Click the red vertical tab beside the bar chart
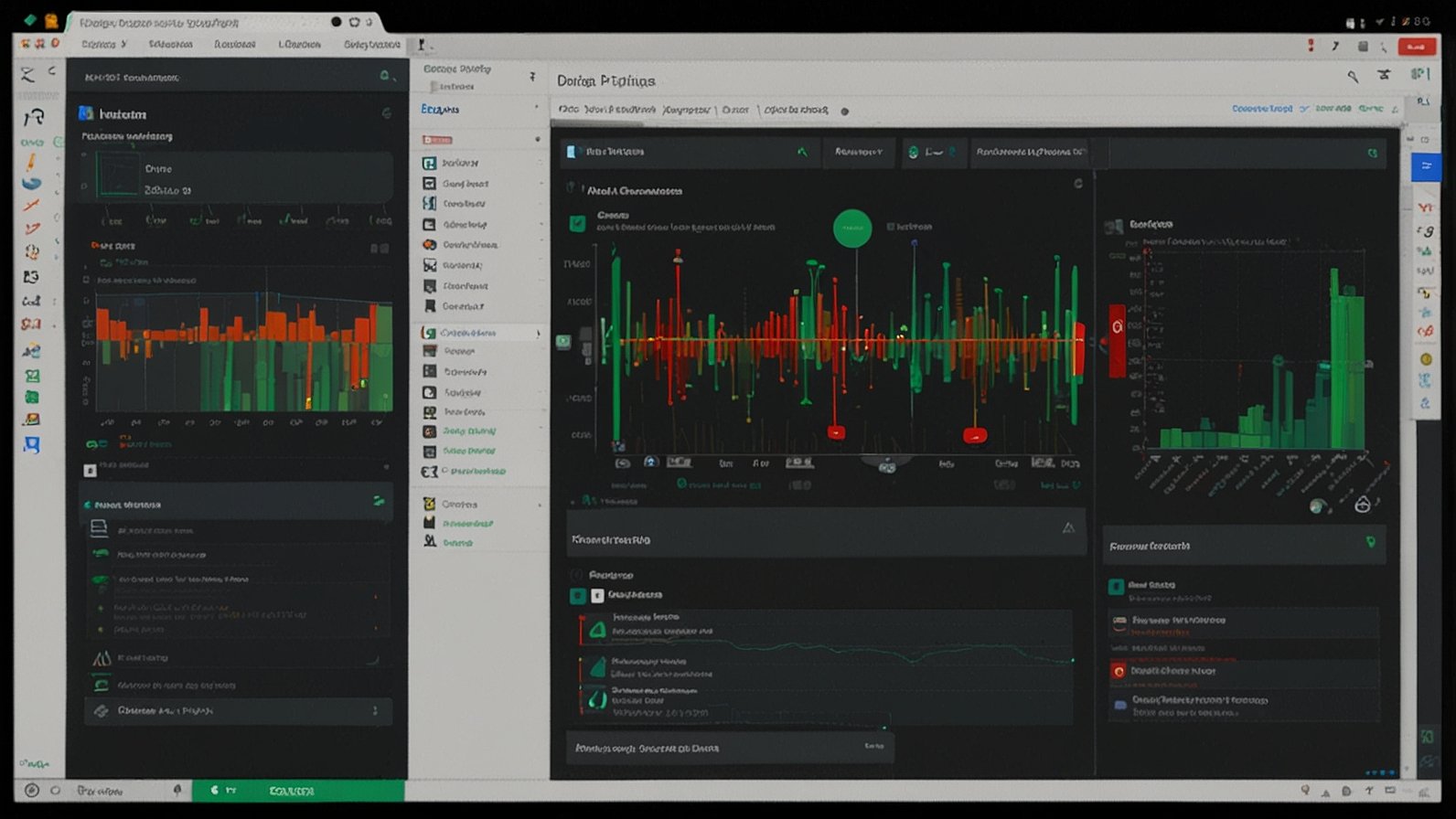The width and height of the screenshot is (1456, 819). pos(1117,340)
